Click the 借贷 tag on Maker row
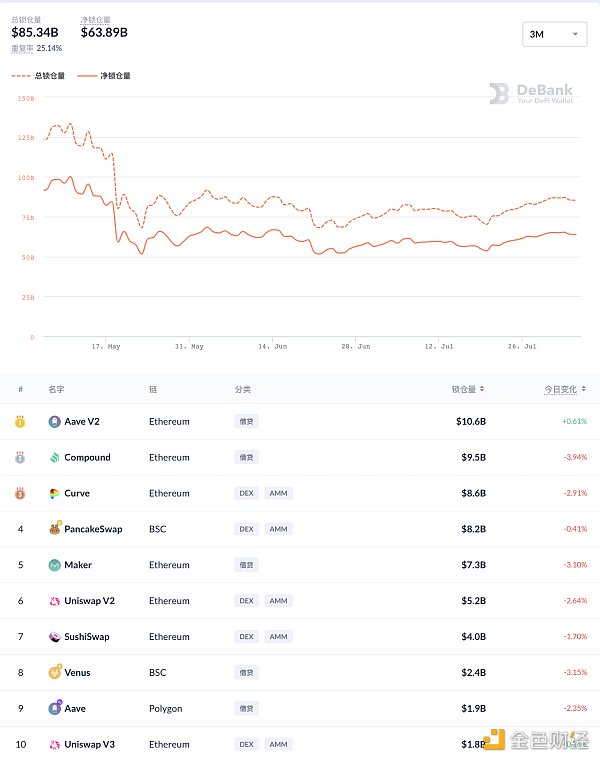 tap(245, 565)
